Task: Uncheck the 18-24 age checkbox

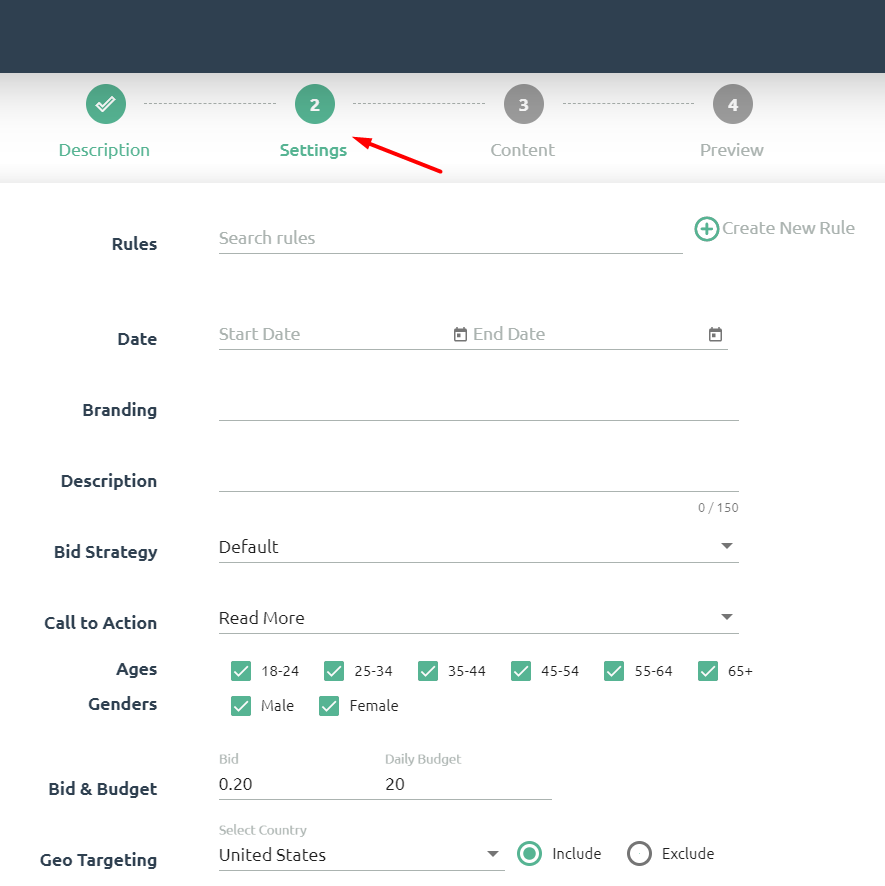Action: (241, 671)
